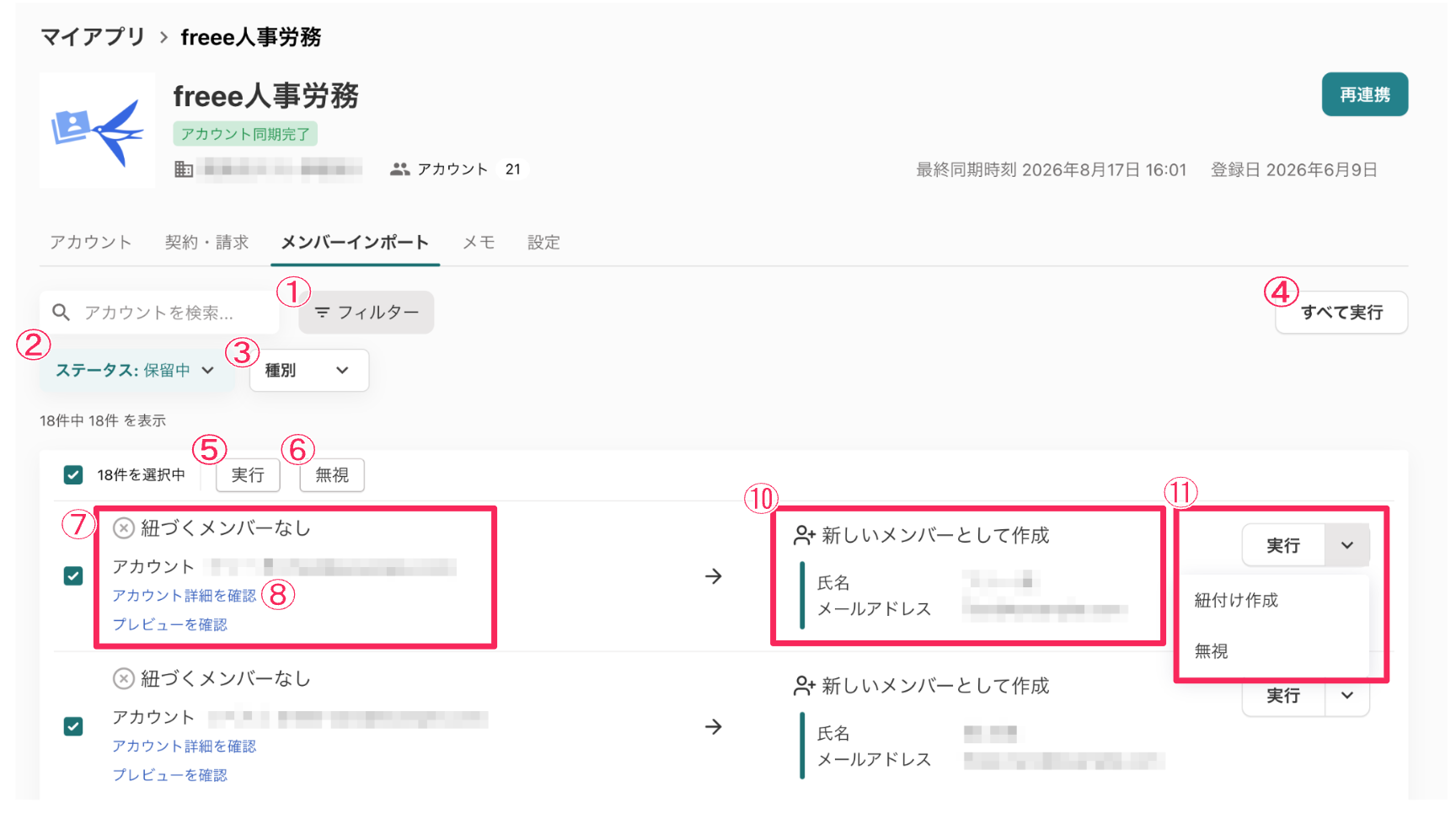
Task: Click the second row's right arrow icon
Action: click(x=714, y=727)
